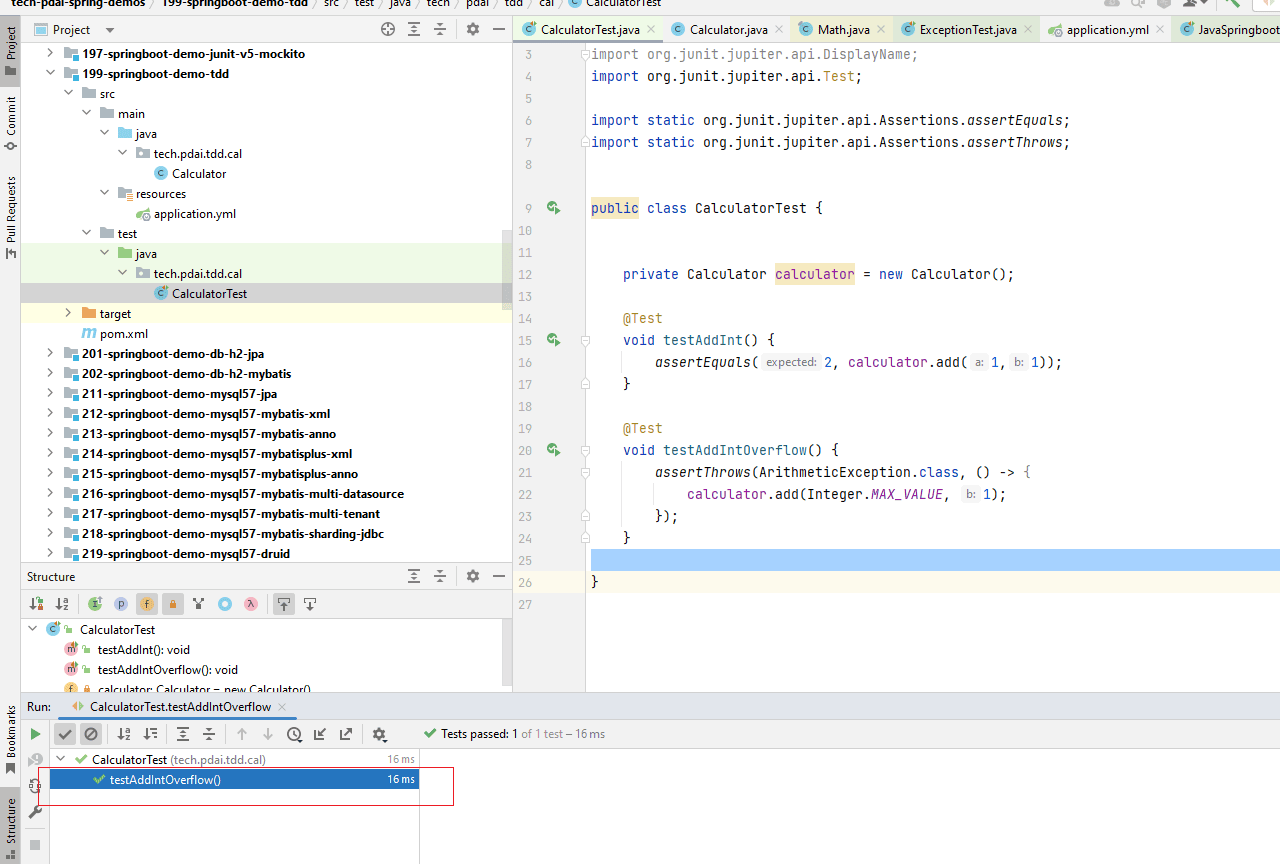The height and width of the screenshot is (864, 1280).
Task: Open Pull Requests side panel
Action: click(x=11, y=217)
